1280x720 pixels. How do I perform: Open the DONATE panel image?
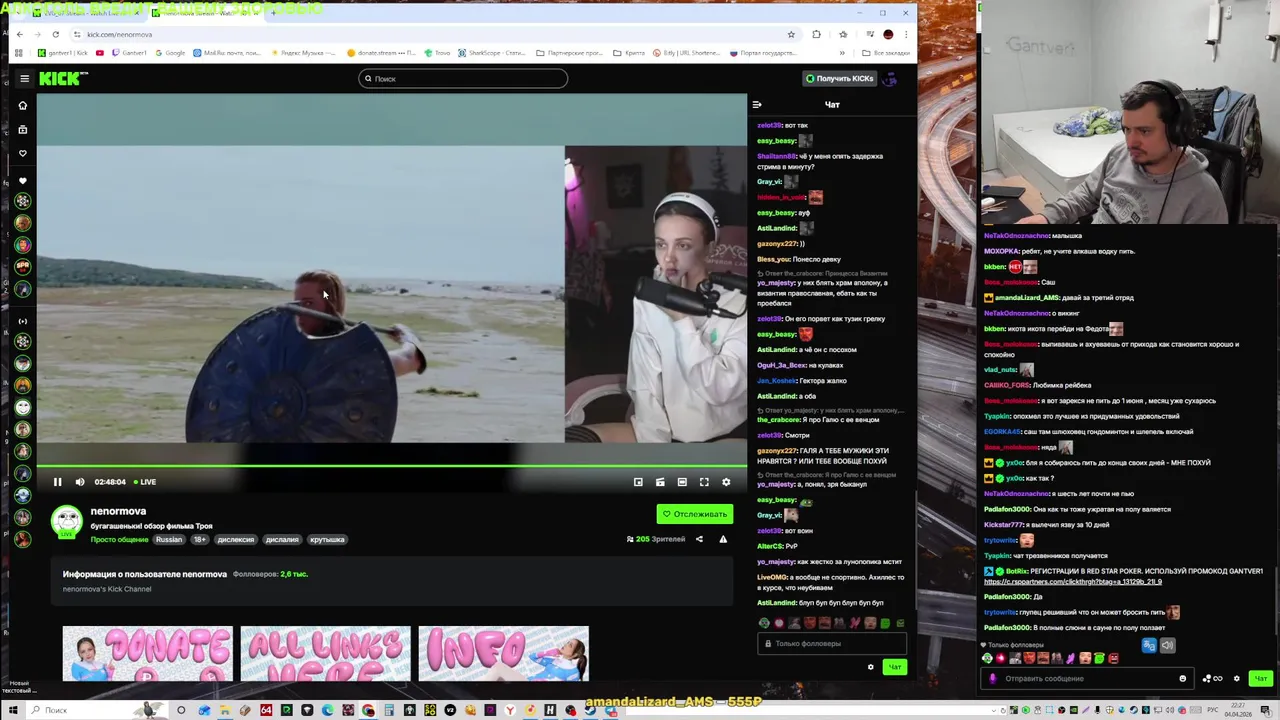[x=148, y=654]
